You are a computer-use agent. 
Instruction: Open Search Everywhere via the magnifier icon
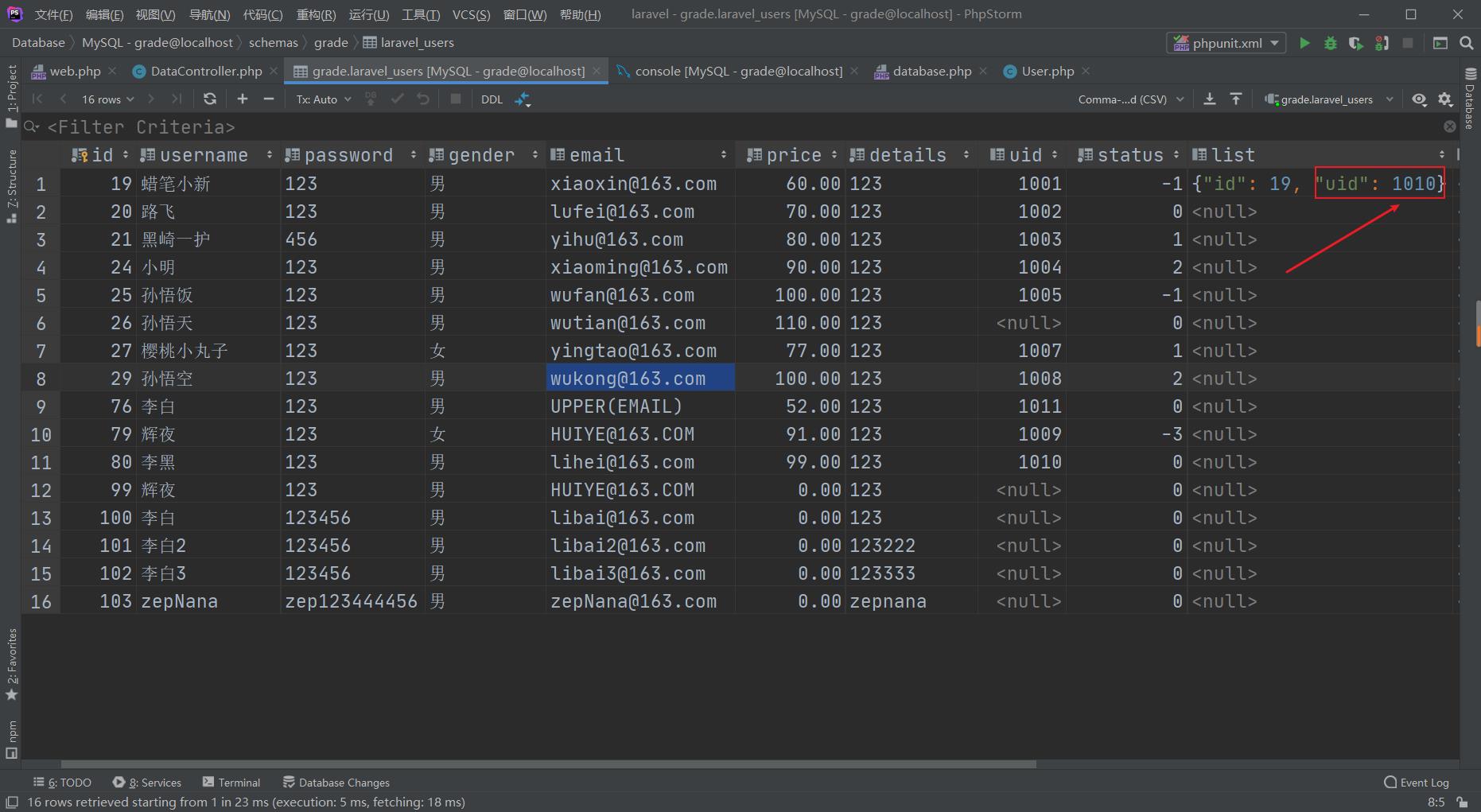click(1467, 43)
